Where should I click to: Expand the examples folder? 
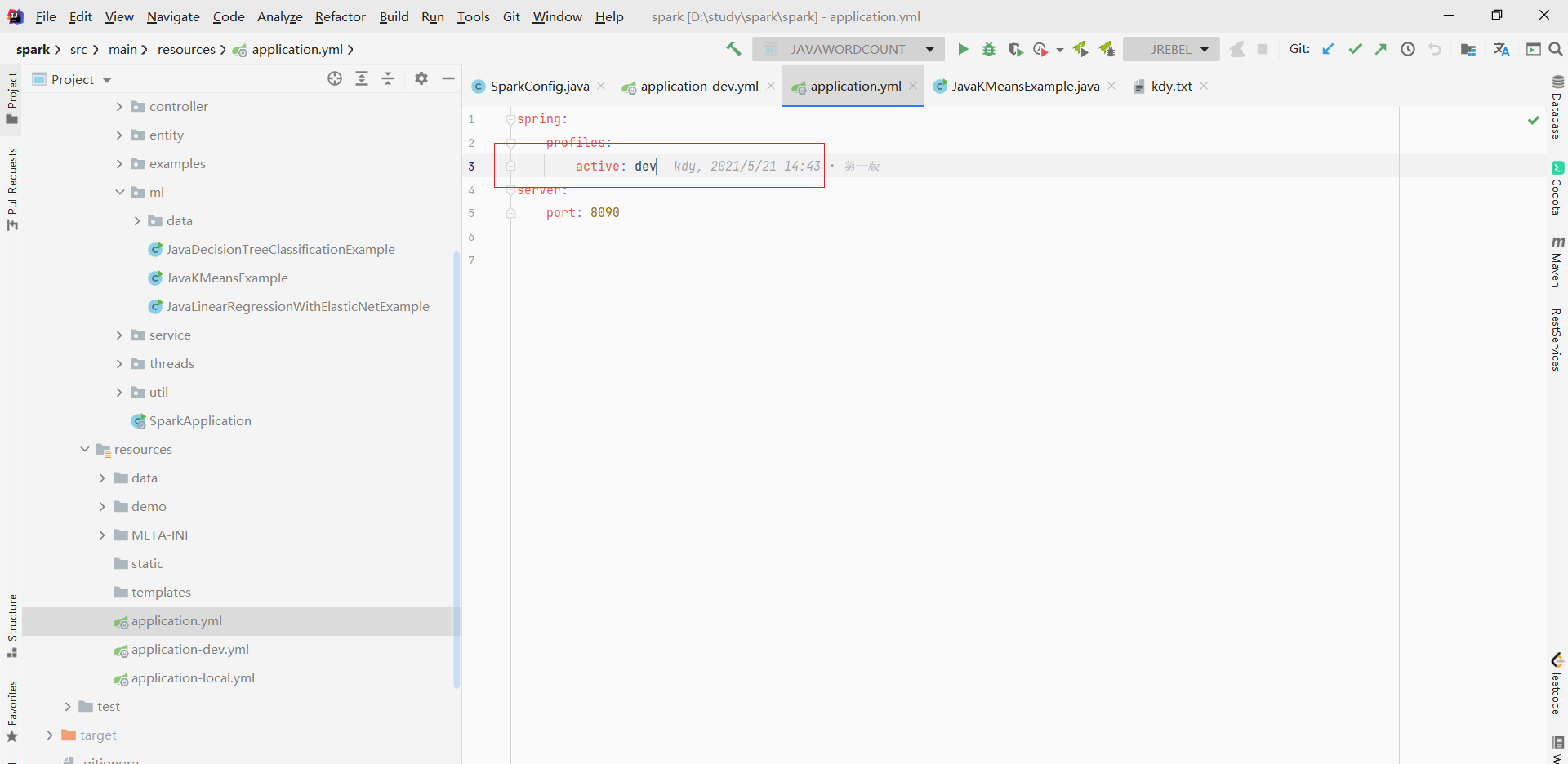(119, 164)
